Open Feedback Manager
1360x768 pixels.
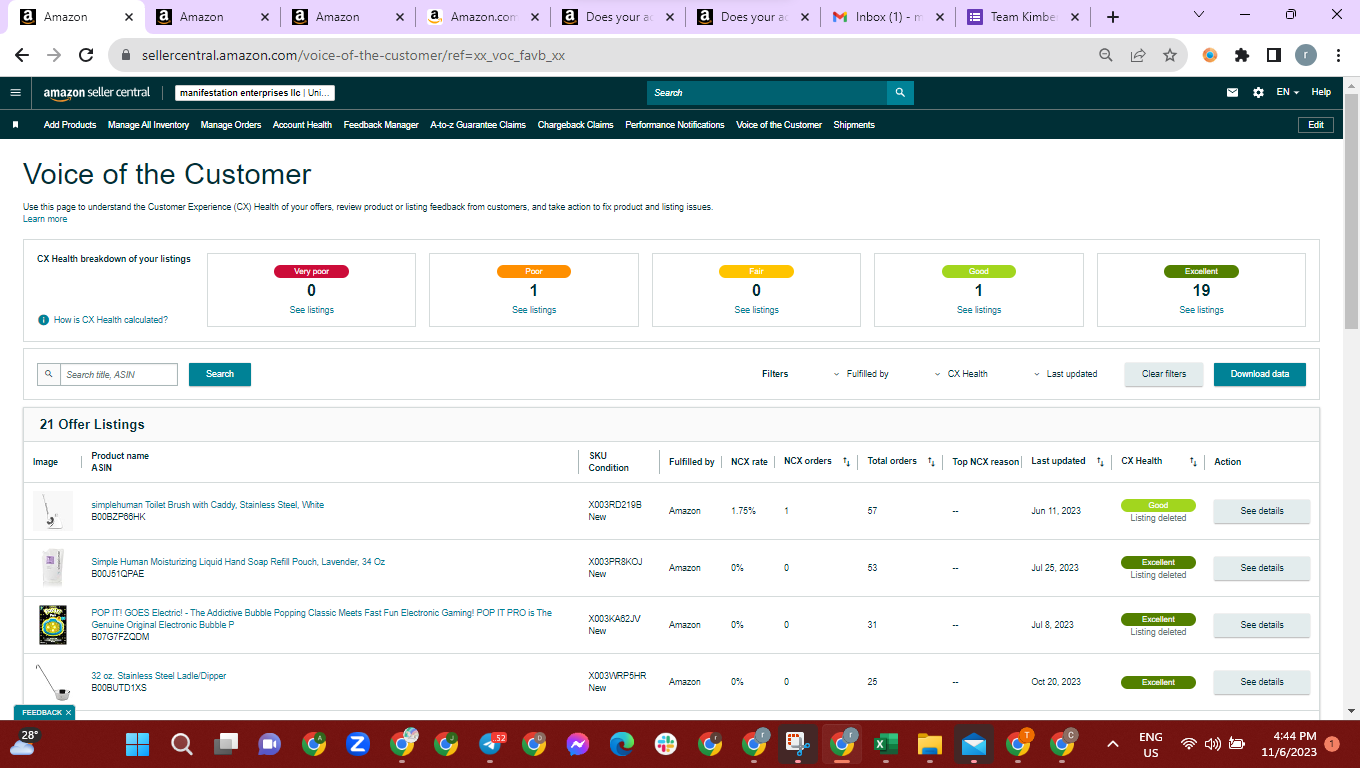click(381, 125)
